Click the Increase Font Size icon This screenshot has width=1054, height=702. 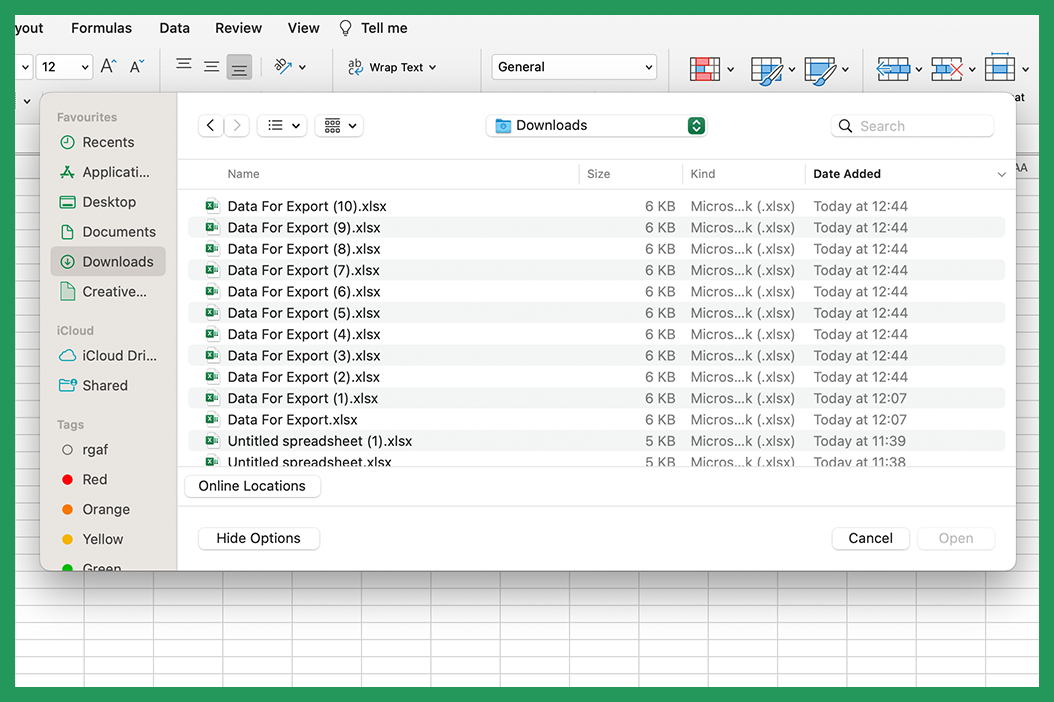tap(106, 66)
